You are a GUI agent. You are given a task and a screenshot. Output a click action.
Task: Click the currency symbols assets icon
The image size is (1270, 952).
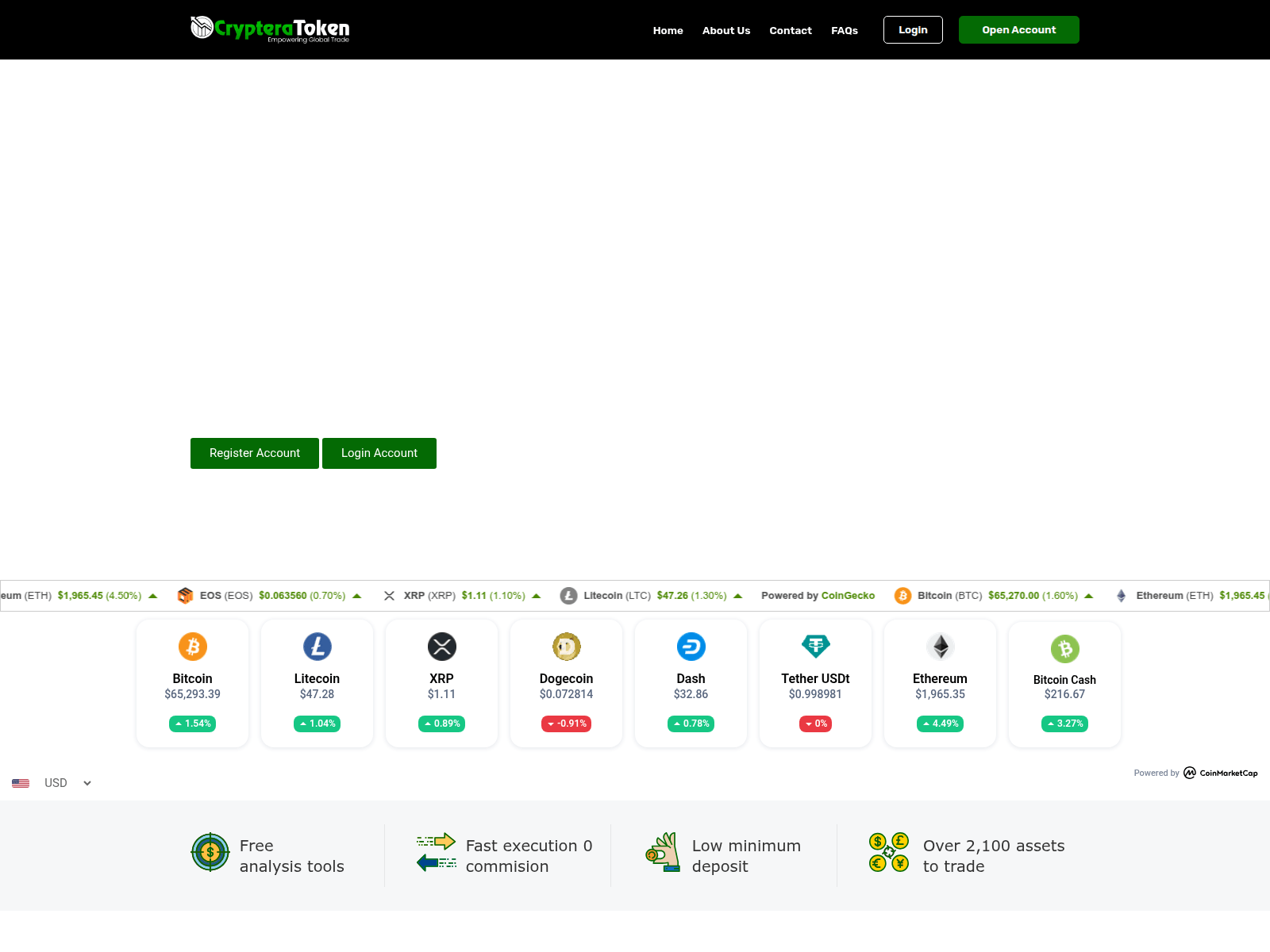[x=889, y=852]
